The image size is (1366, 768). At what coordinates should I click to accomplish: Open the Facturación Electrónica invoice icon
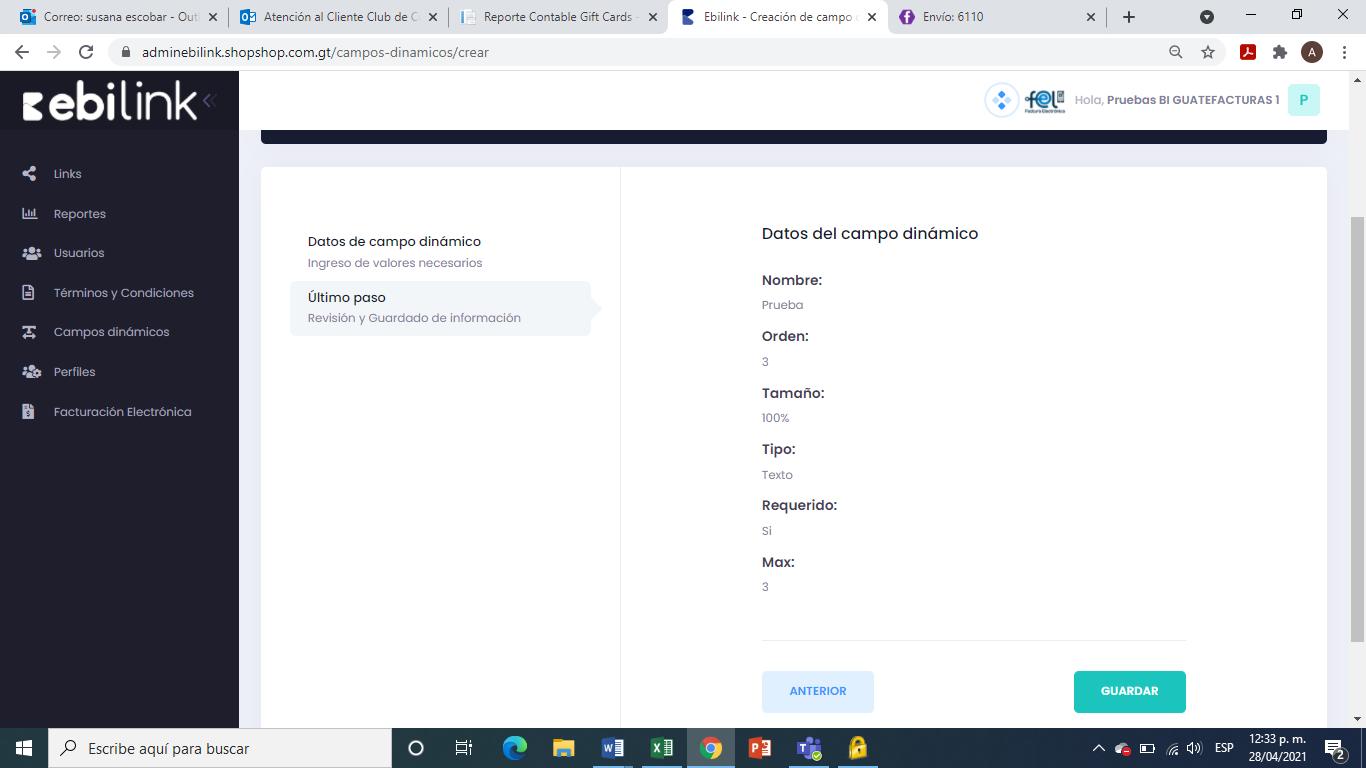pyautogui.click(x=29, y=412)
